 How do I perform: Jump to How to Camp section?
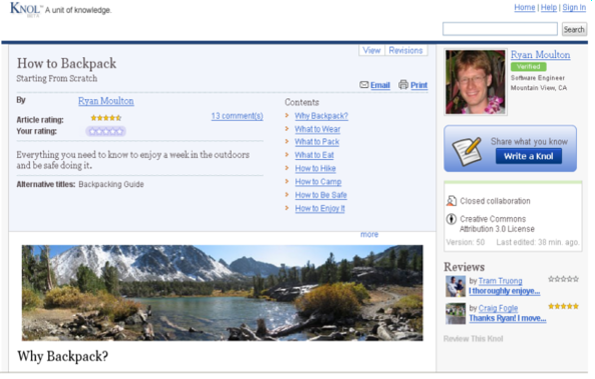[318, 182]
